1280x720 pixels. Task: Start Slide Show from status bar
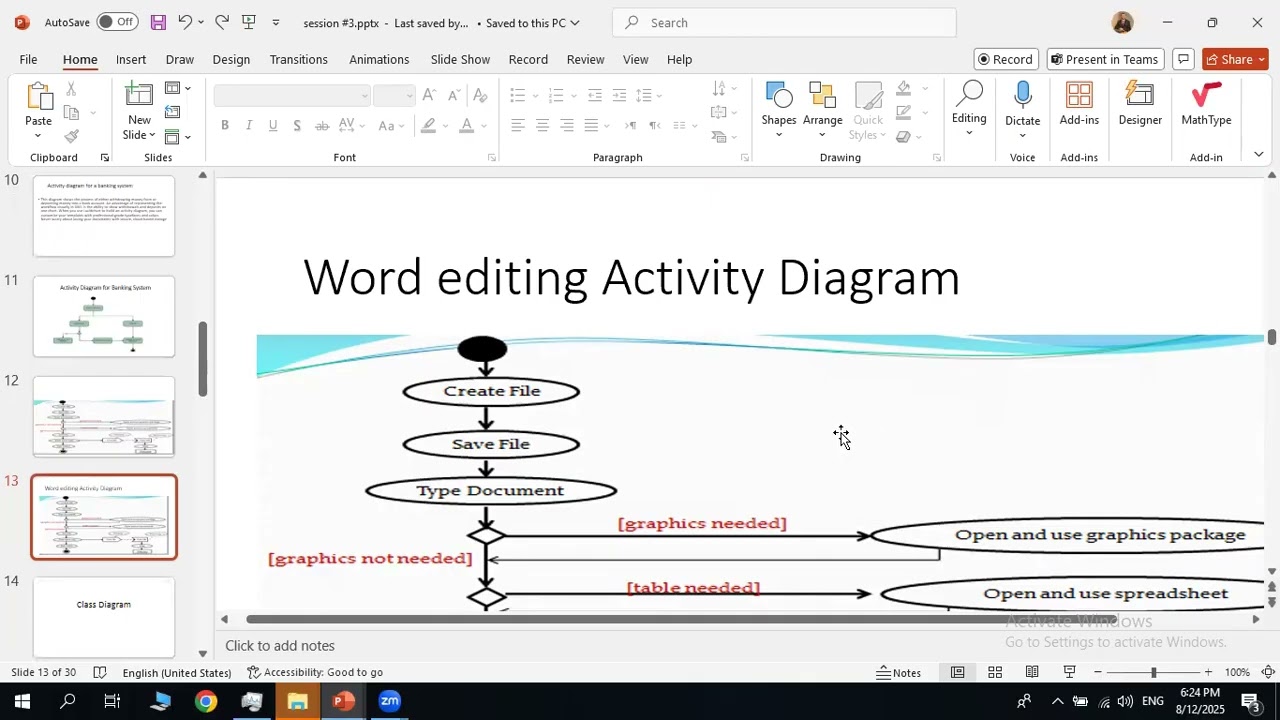[x=1069, y=672]
